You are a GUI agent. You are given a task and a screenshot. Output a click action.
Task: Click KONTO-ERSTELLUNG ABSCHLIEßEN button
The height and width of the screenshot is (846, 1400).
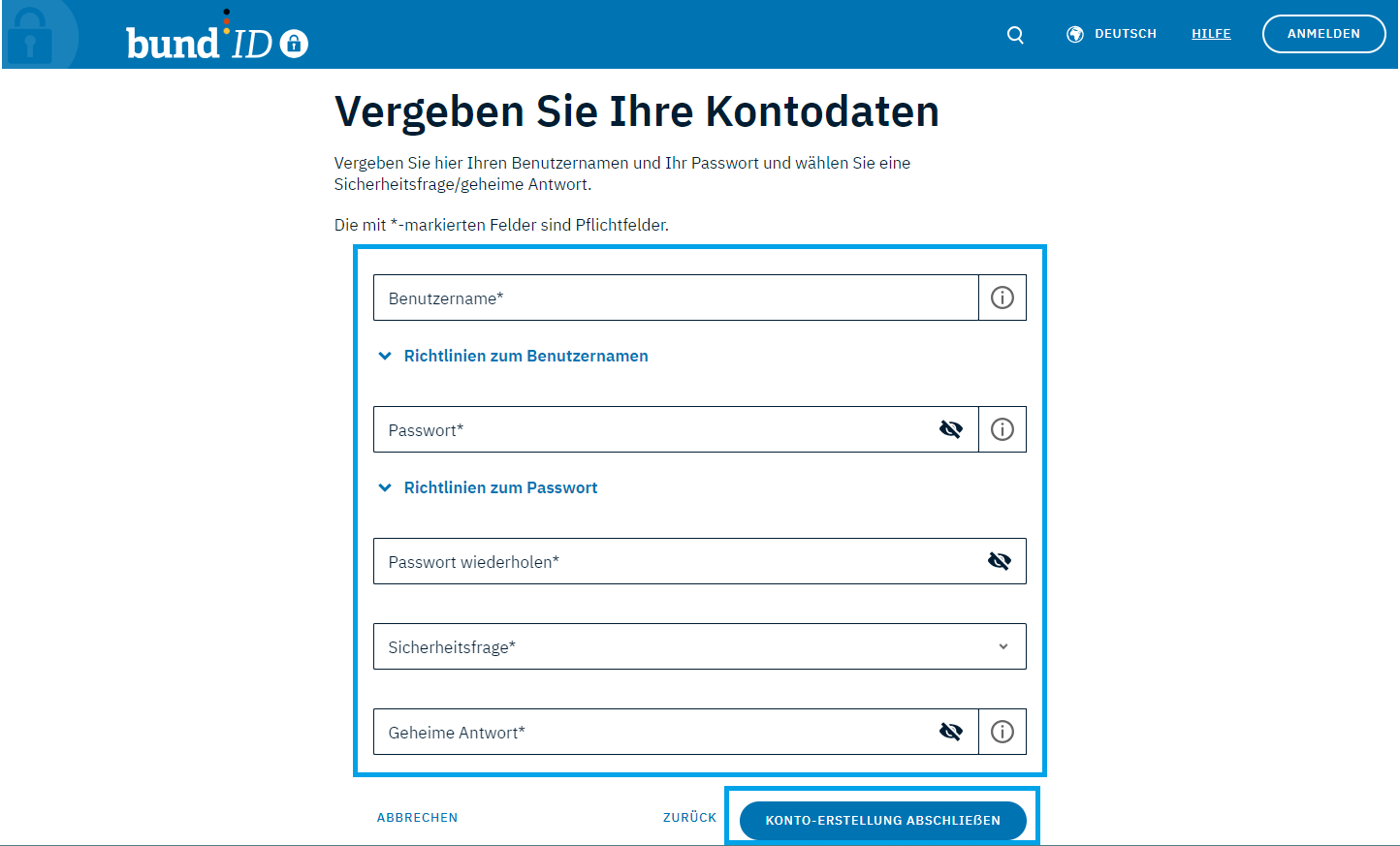883,820
